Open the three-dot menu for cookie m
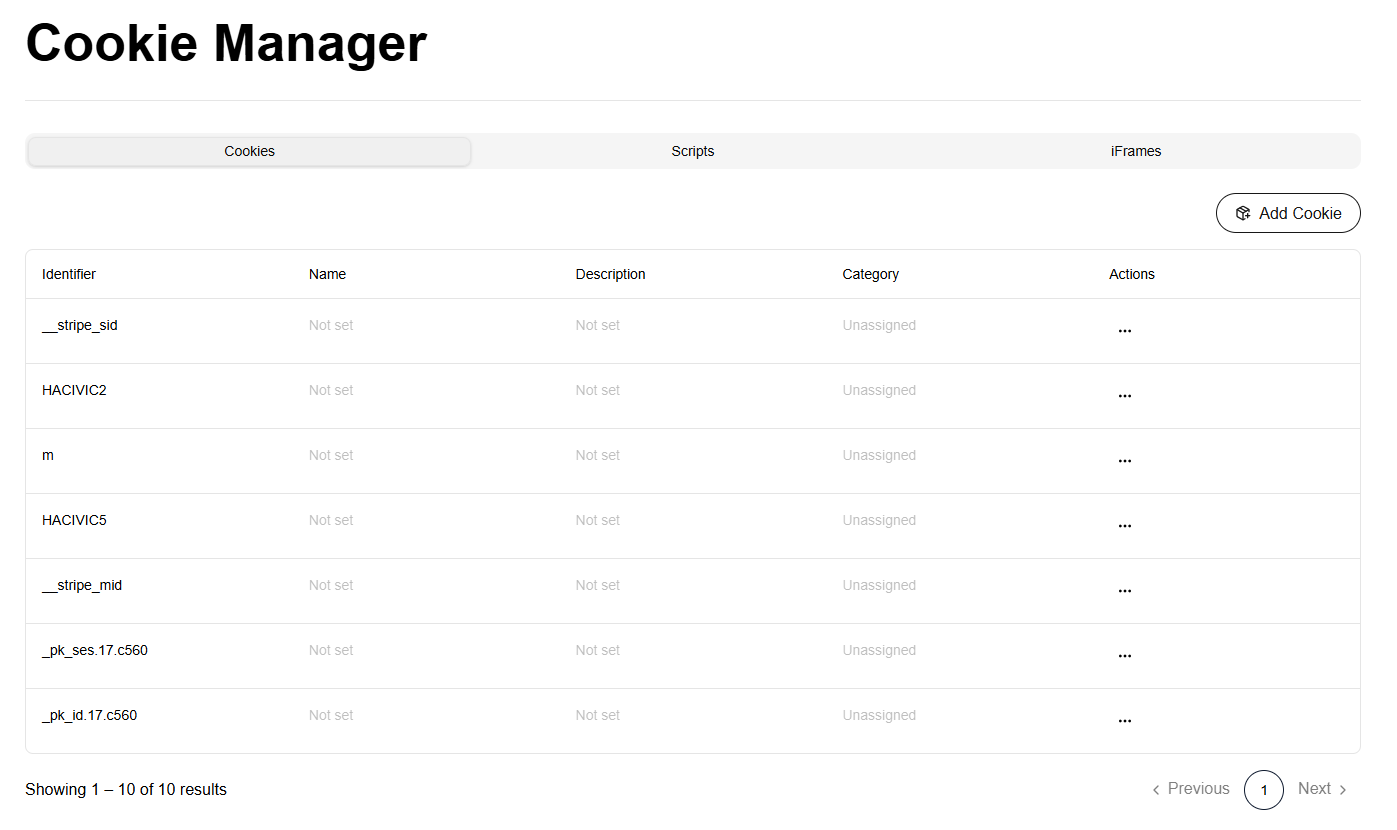 1124,461
